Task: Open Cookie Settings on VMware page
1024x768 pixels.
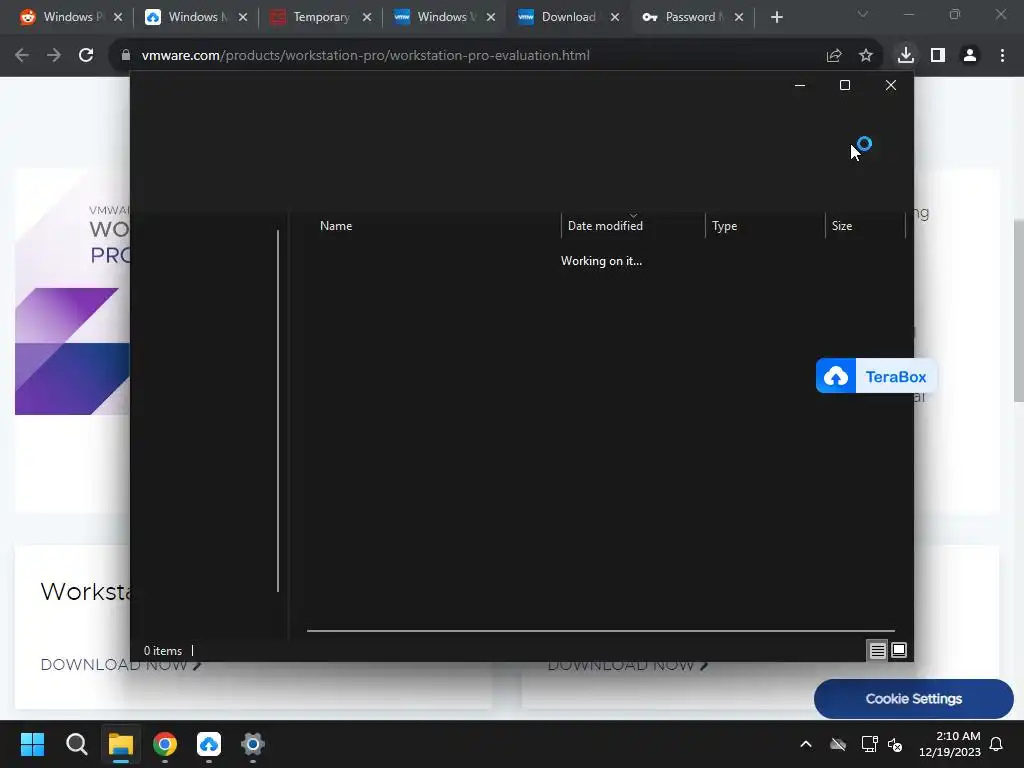Action: pos(914,699)
